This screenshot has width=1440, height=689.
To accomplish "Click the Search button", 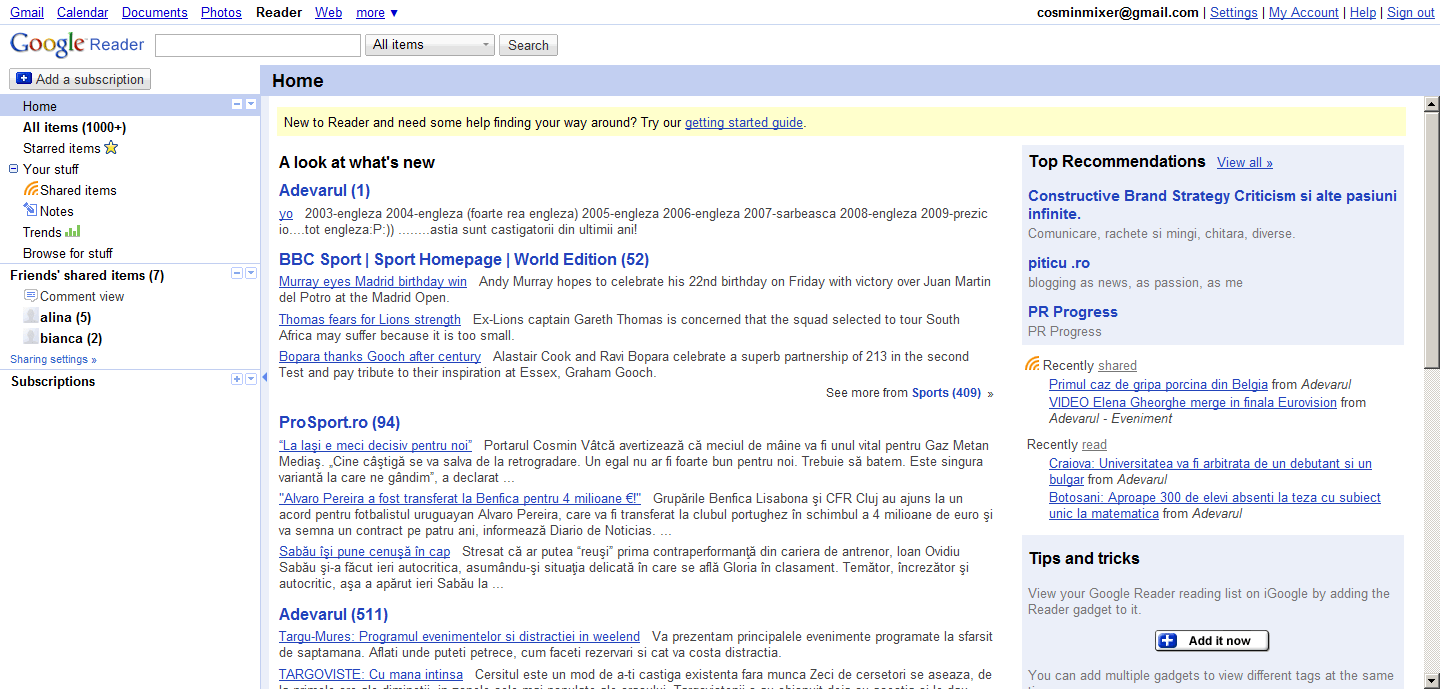I will pos(528,45).
